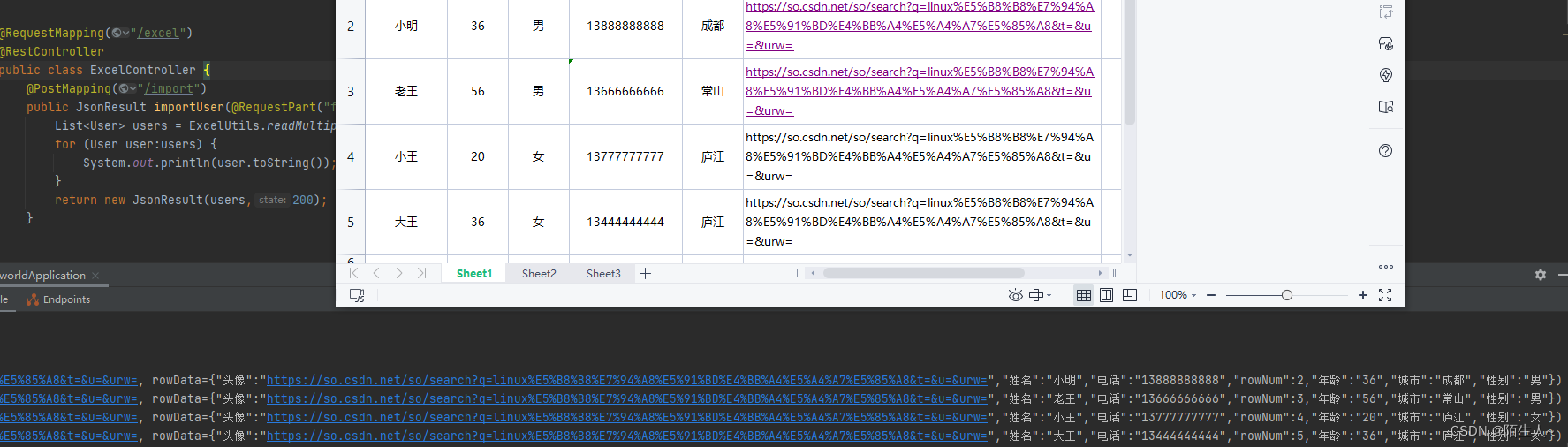Open the IDE run panel gear settings

(x=1541, y=275)
